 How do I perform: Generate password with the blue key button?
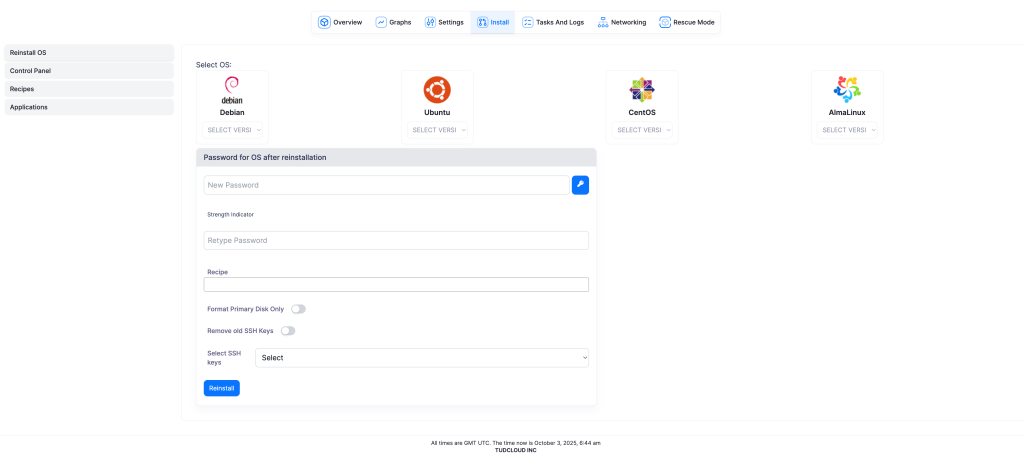580,185
